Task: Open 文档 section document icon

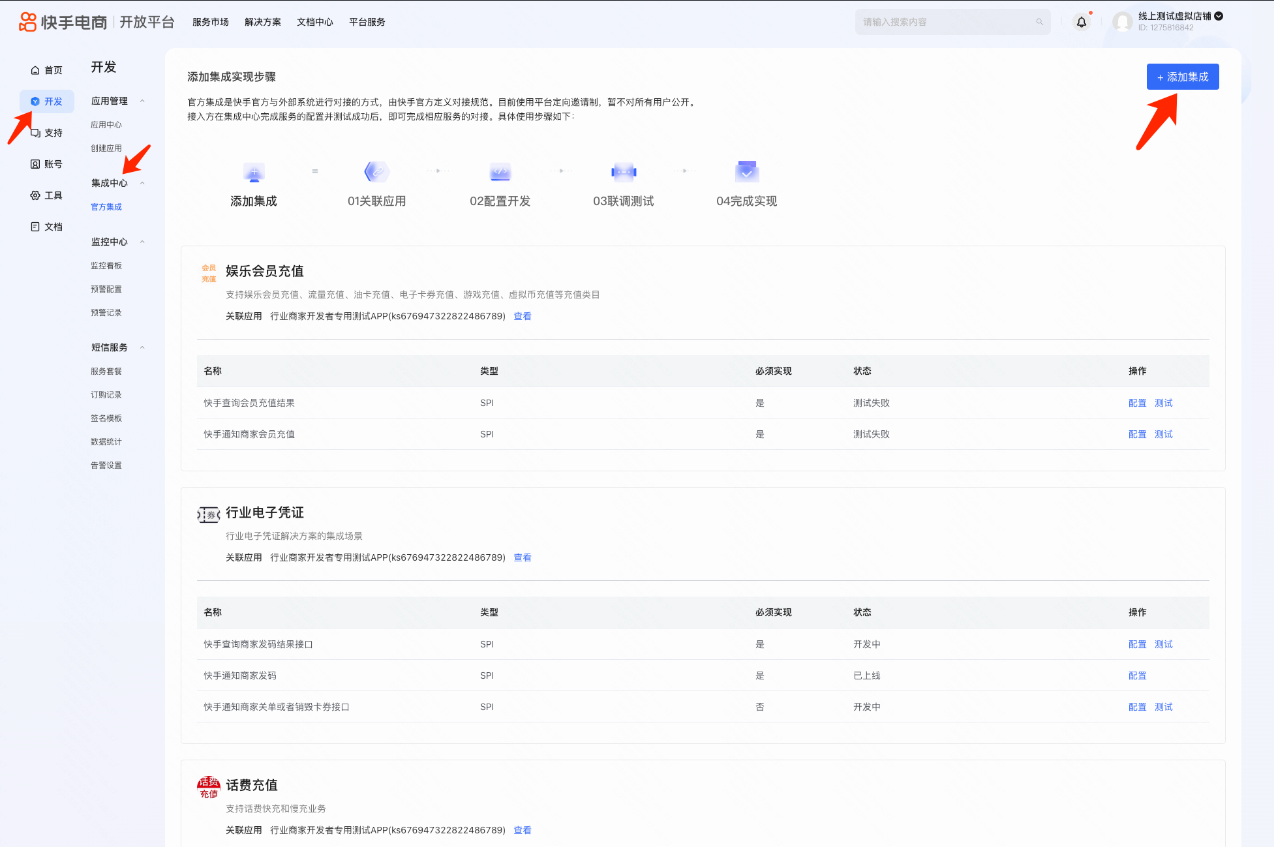Action: 35,226
